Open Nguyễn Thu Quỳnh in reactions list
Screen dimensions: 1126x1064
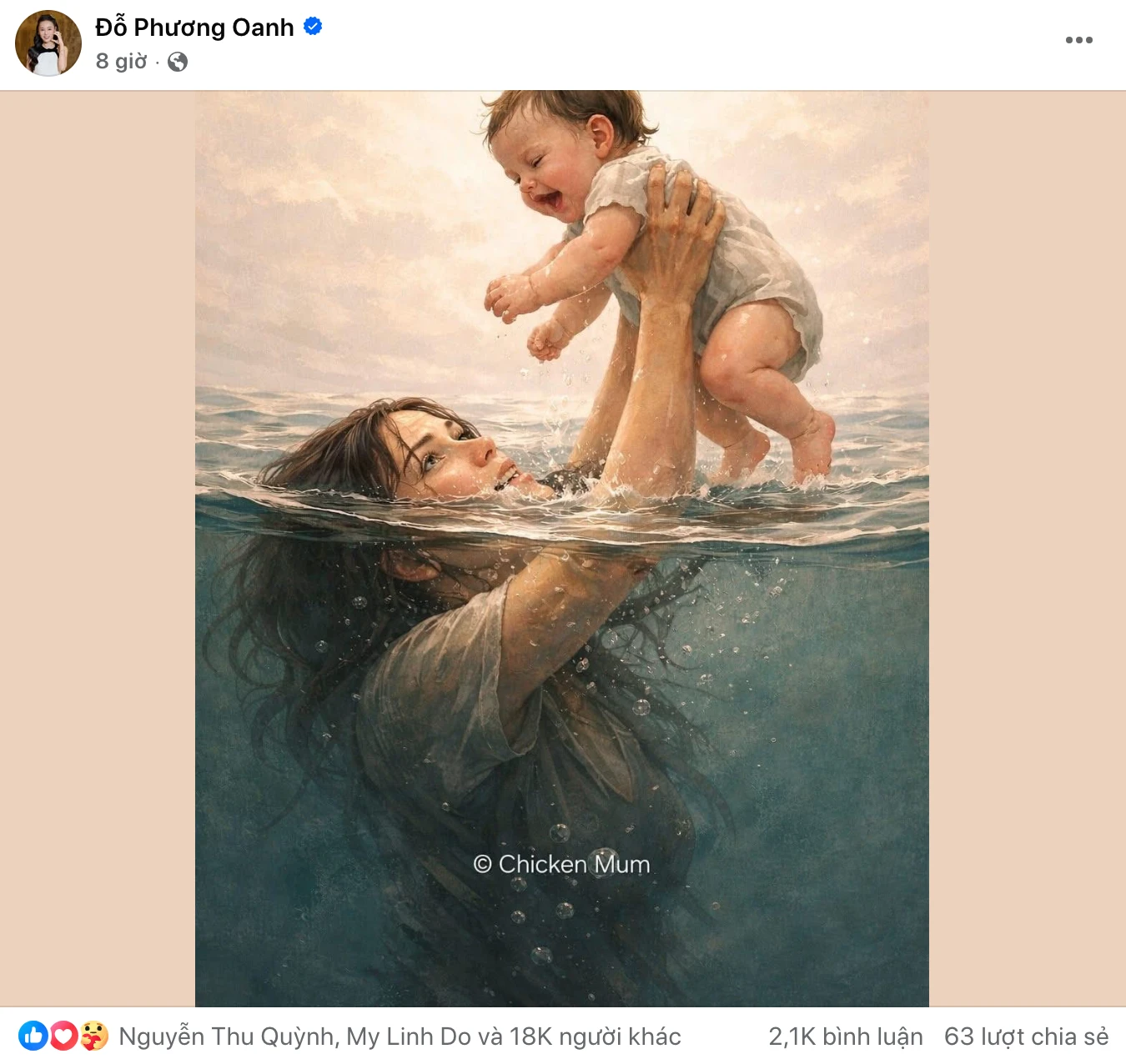click(x=227, y=1036)
